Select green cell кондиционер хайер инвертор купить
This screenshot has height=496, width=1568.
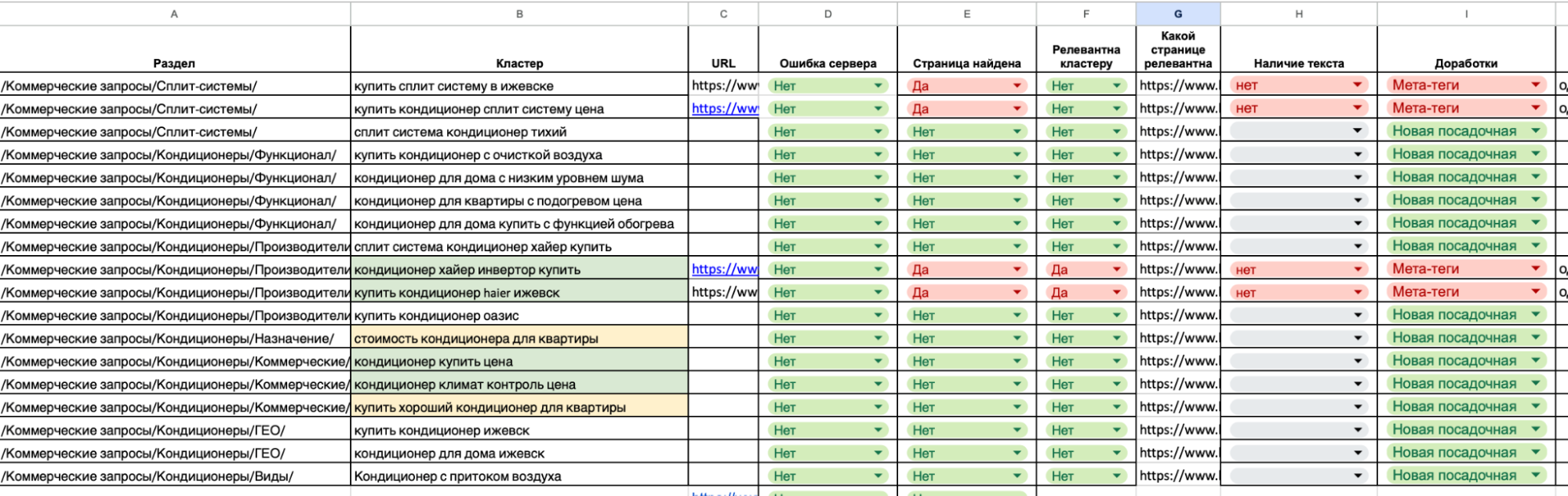[x=519, y=269]
